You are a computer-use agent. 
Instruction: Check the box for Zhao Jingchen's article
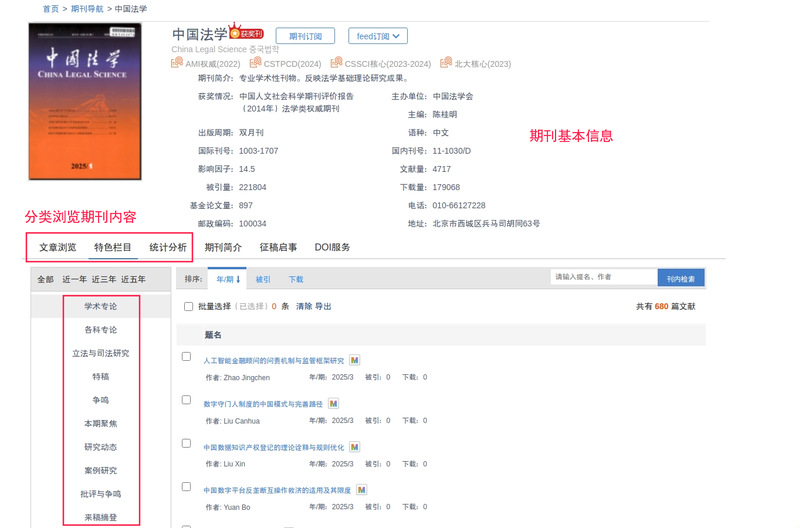pos(186,356)
